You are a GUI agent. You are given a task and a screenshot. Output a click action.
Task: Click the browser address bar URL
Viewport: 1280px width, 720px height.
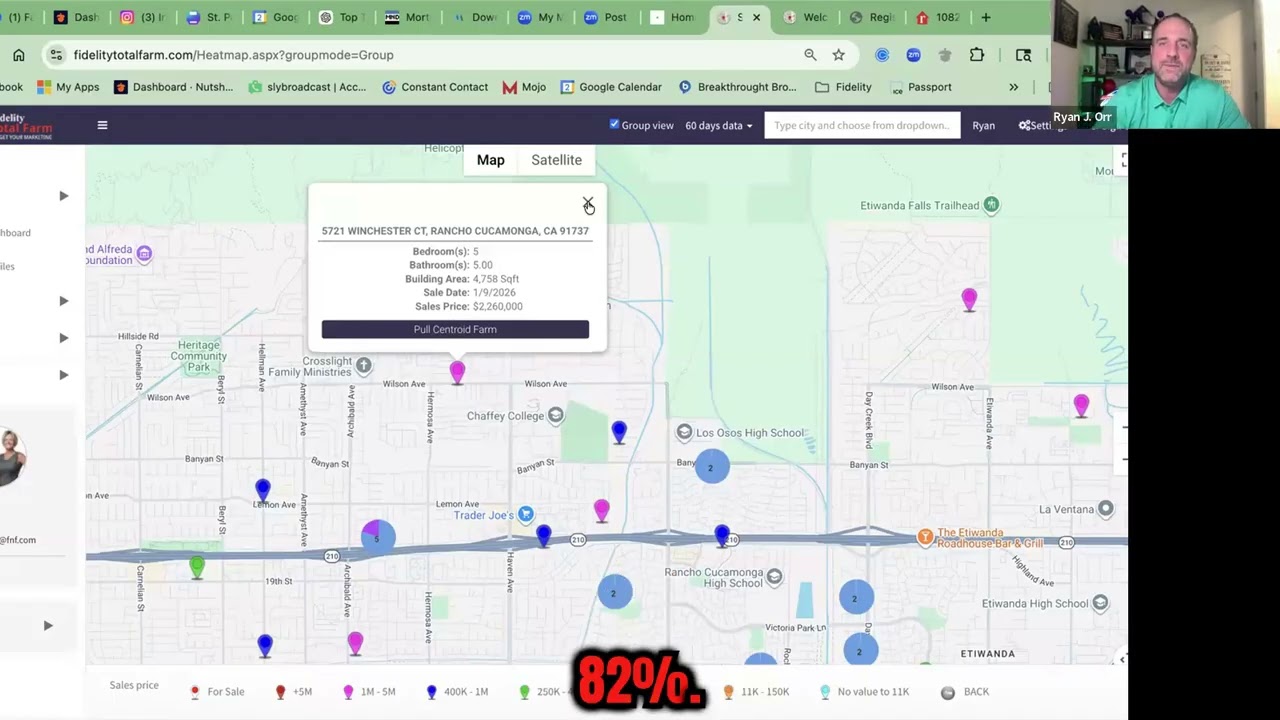[x=233, y=55]
